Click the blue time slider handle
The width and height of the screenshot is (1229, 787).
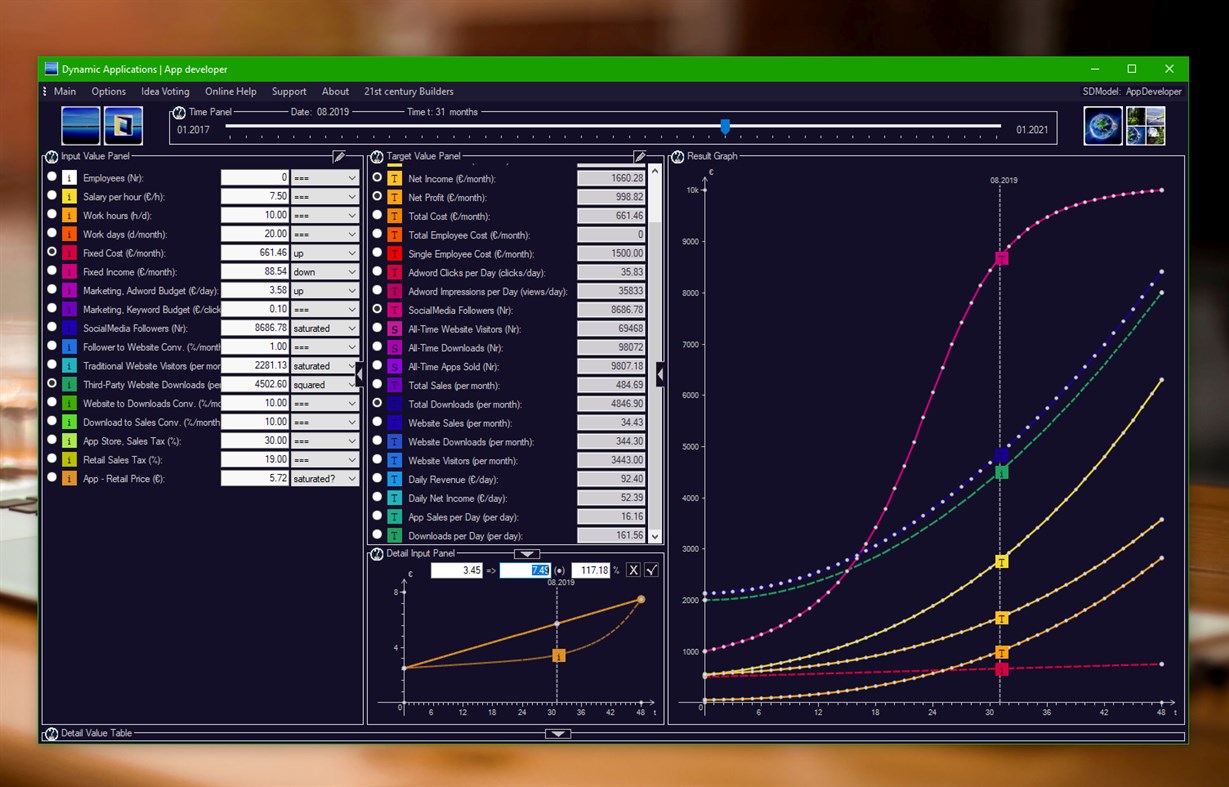[724, 127]
